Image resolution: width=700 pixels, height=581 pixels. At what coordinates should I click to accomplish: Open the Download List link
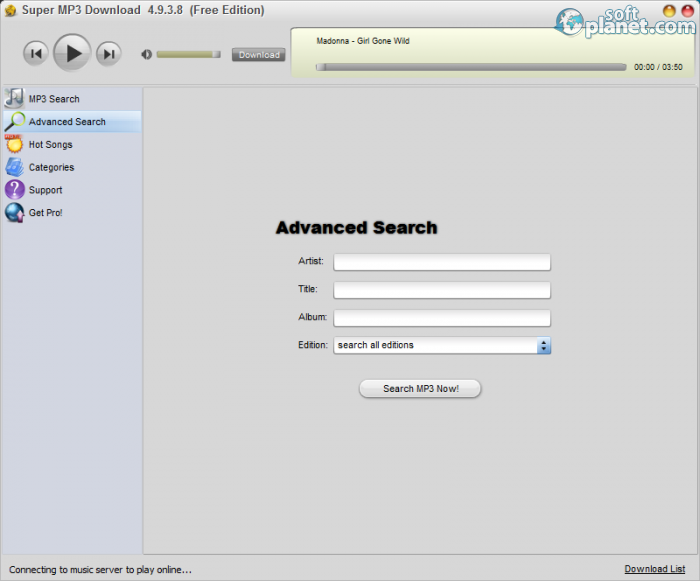coord(654,569)
